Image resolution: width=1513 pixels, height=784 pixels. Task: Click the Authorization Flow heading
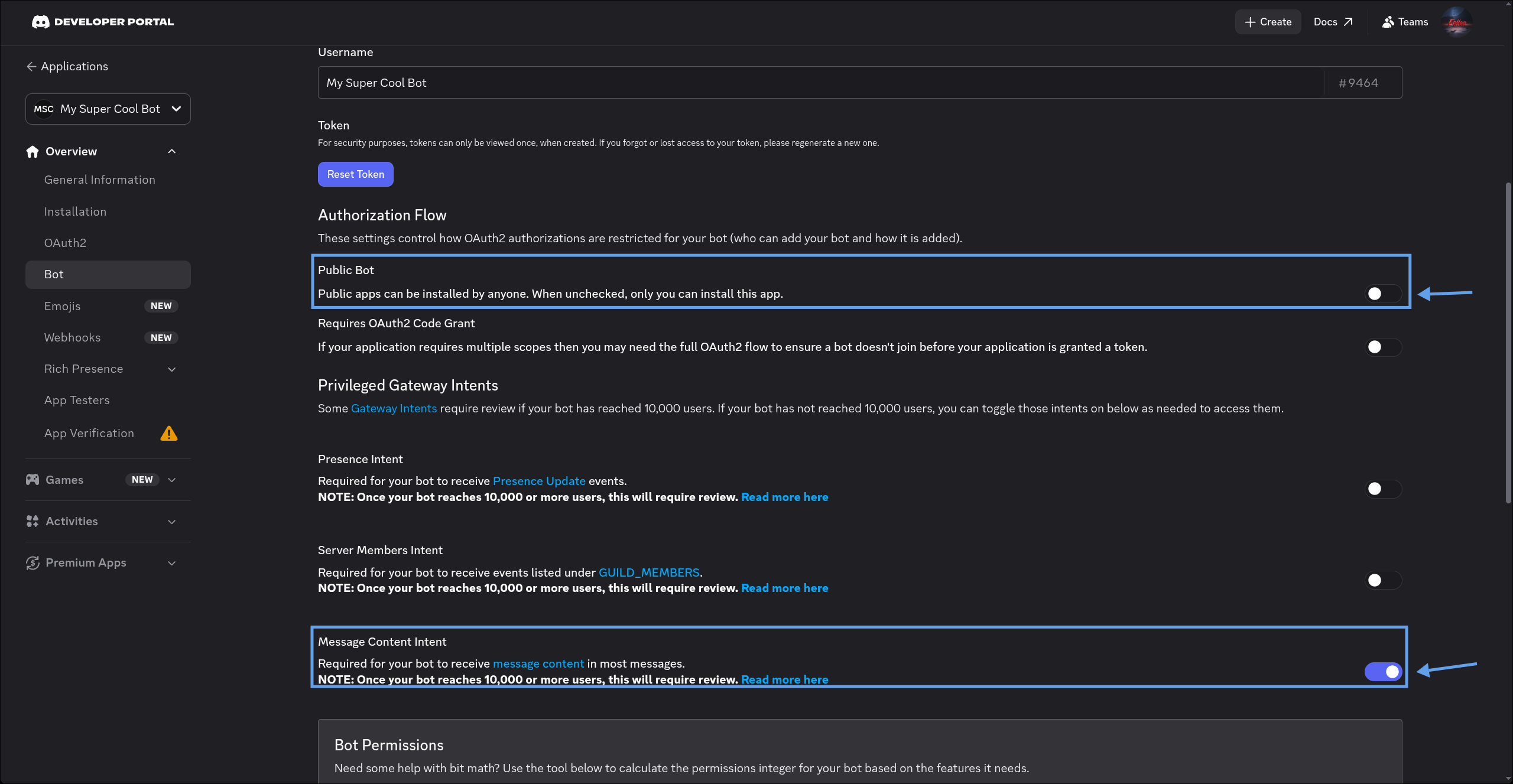pos(382,215)
